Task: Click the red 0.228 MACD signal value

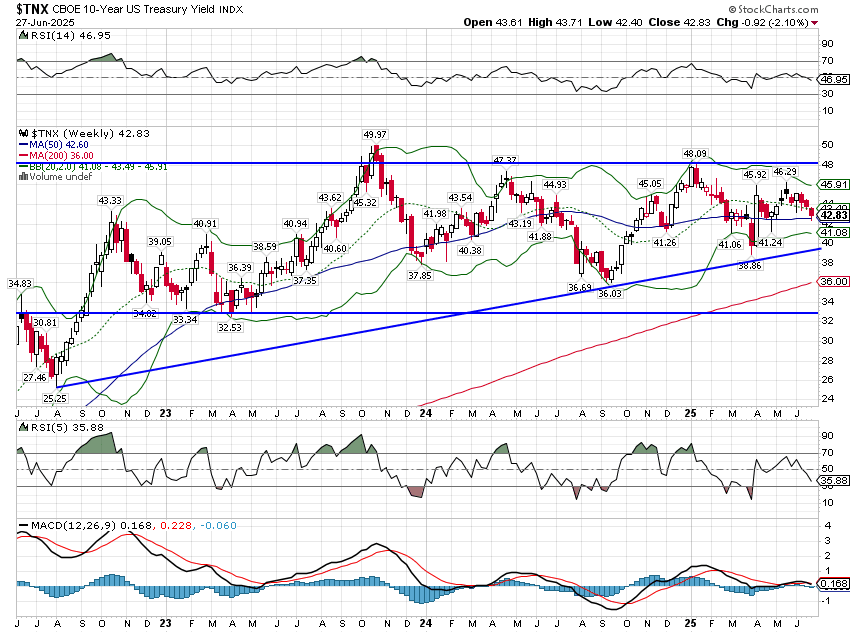Action: [176, 525]
